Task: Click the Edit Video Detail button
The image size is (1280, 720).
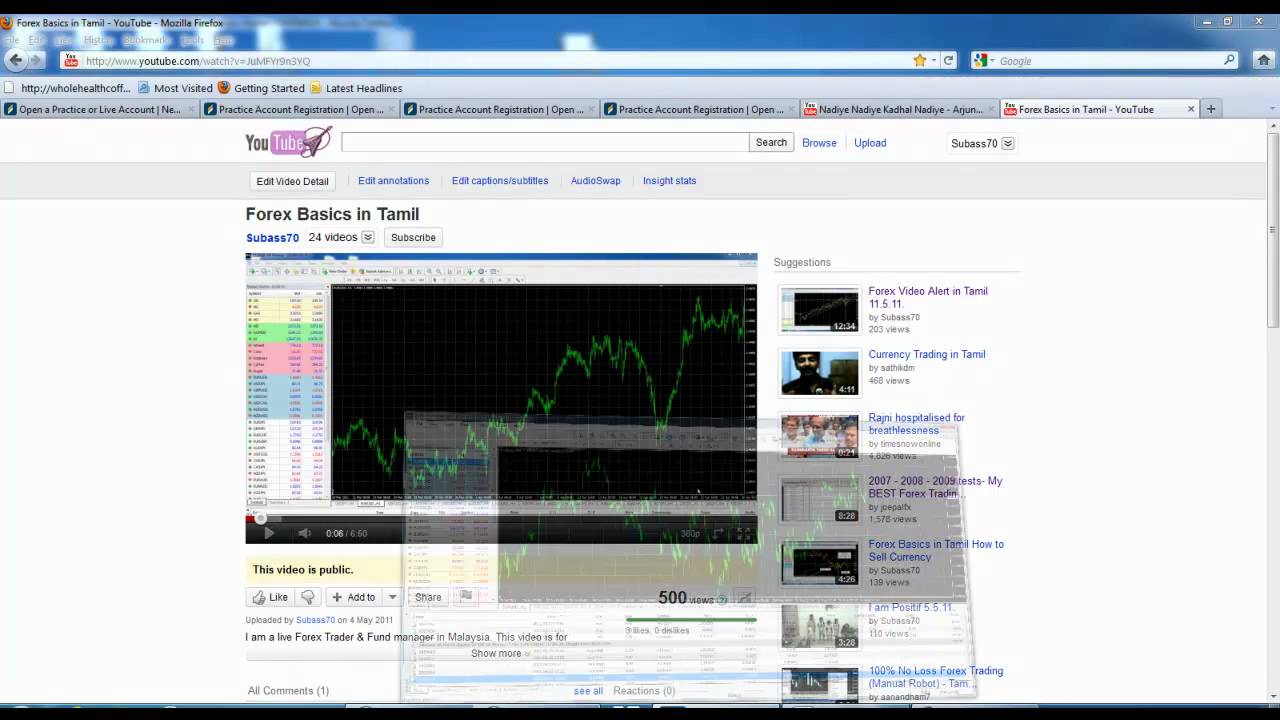Action: pos(292,181)
